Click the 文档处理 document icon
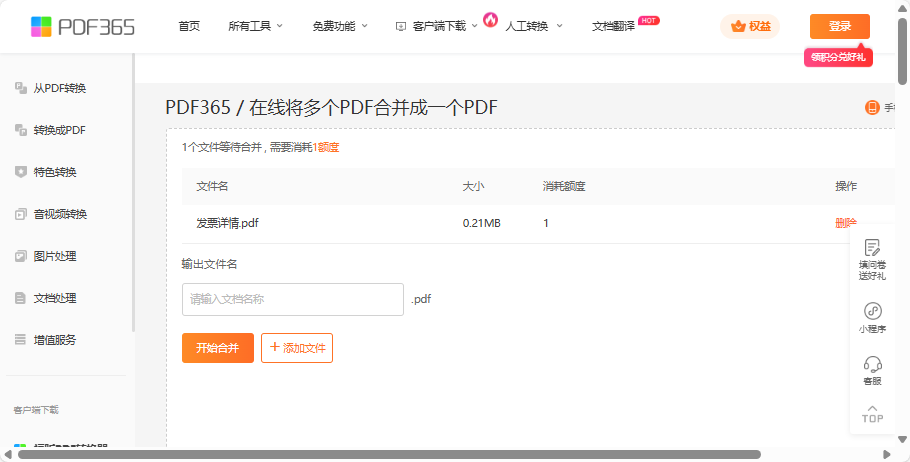 click(x=21, y=298)
